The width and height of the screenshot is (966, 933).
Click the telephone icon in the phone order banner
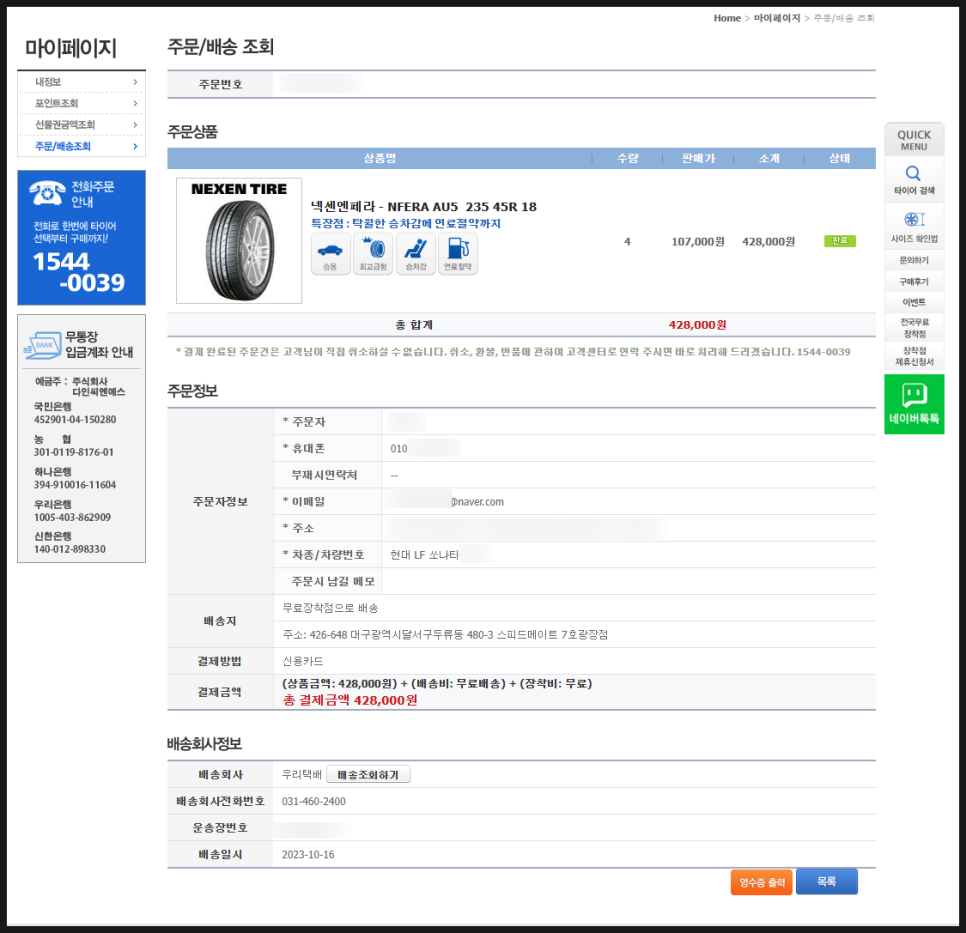[47, 193]
